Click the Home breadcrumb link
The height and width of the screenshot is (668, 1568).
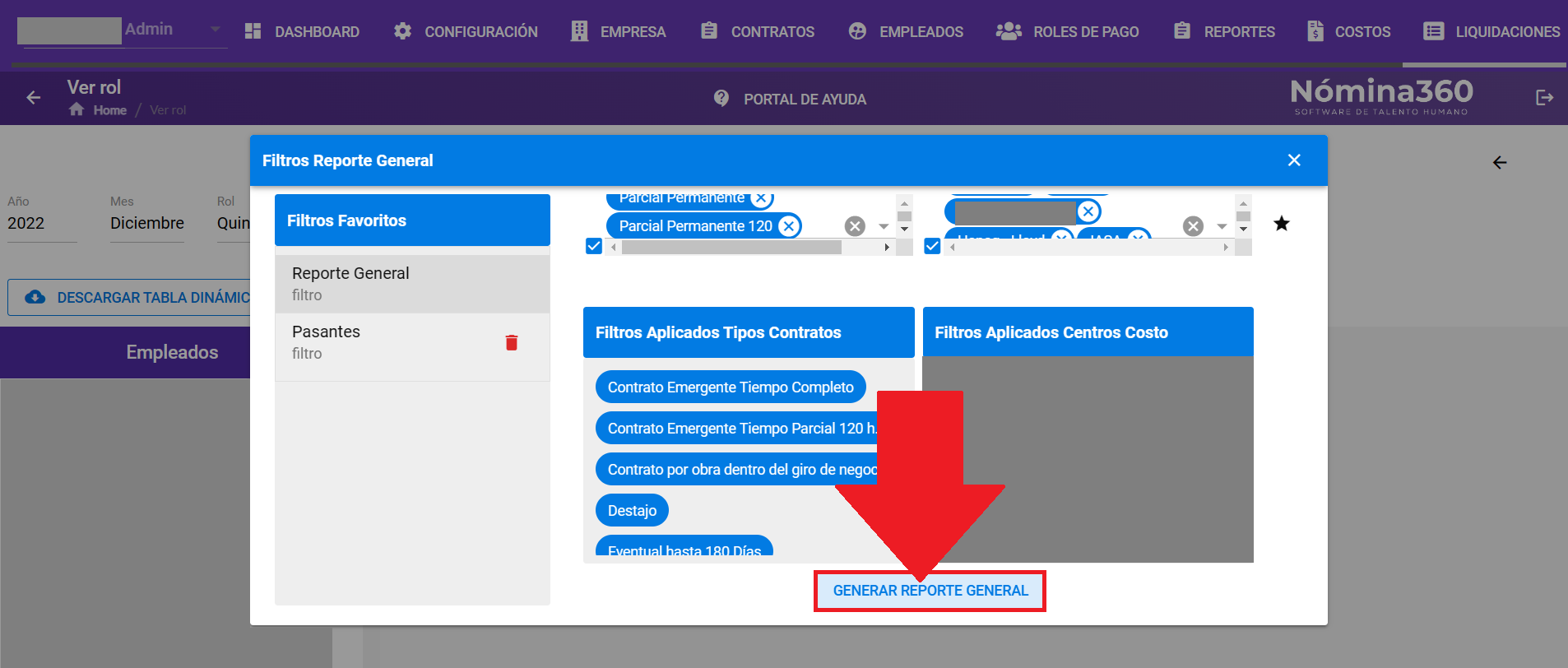(109, 110)
